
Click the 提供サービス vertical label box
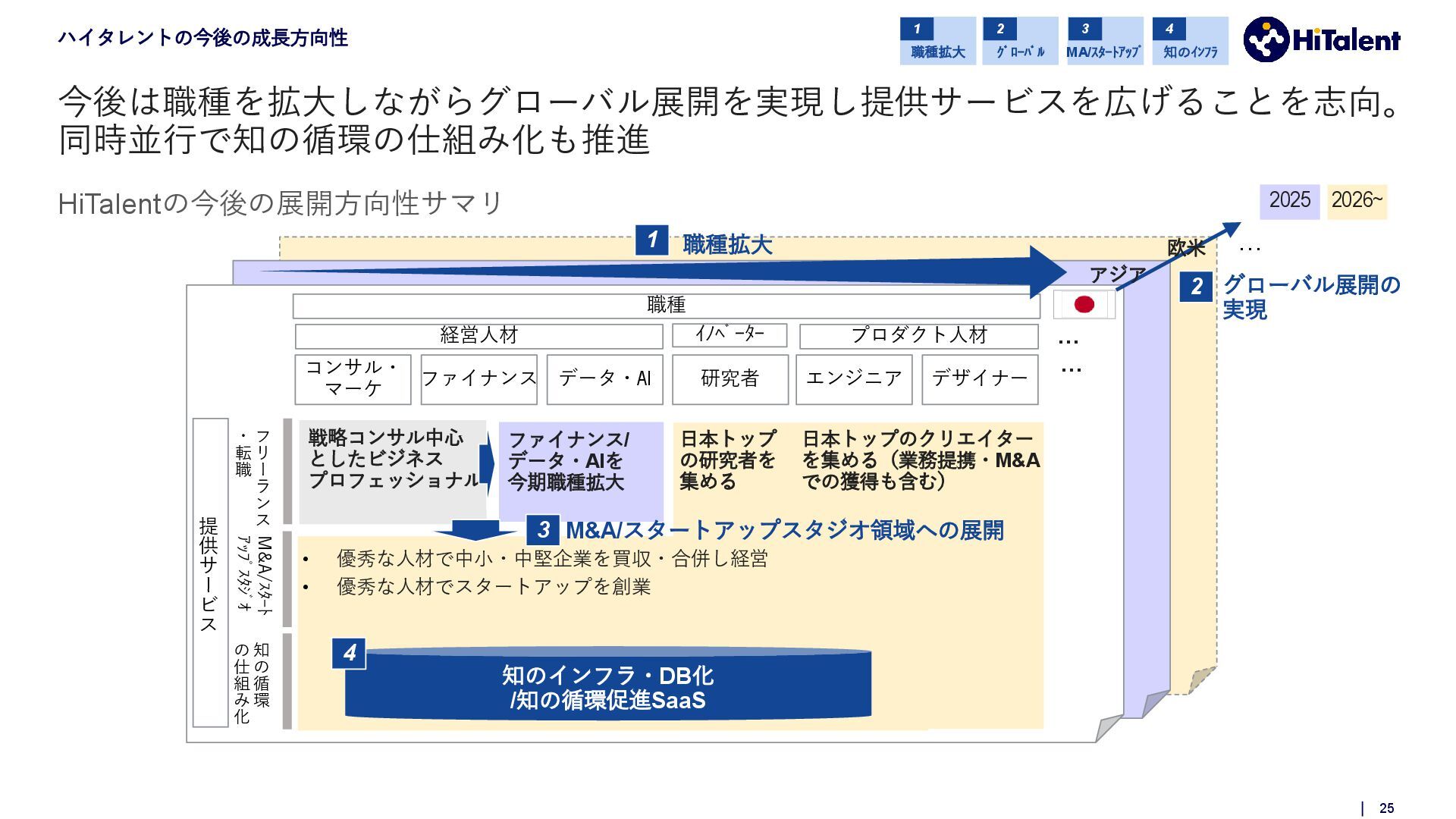click(210, 573)
